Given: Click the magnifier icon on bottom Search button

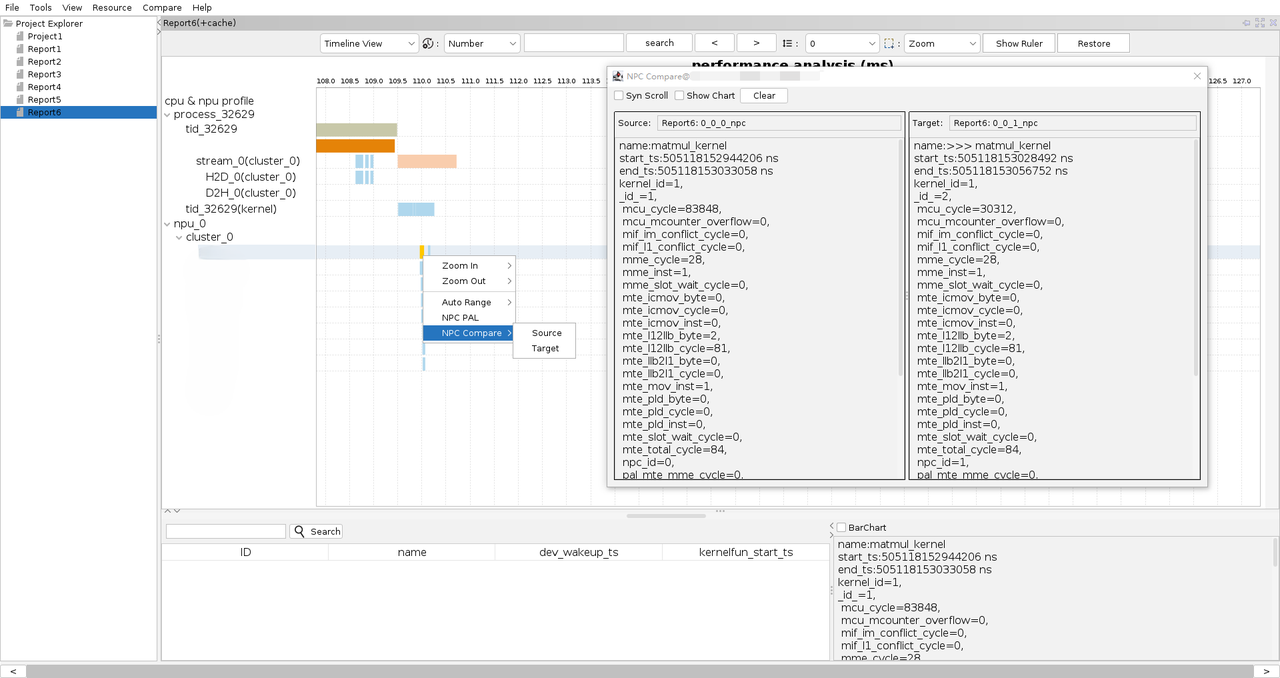Looking at the screenshot, I should tap(299, 531).
